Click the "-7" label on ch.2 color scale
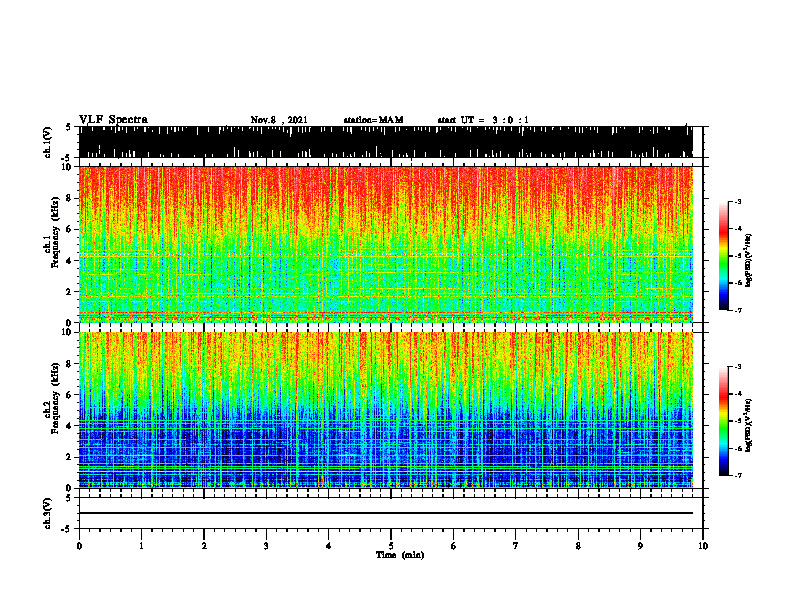The image size is (792, 612). [738, 476]
